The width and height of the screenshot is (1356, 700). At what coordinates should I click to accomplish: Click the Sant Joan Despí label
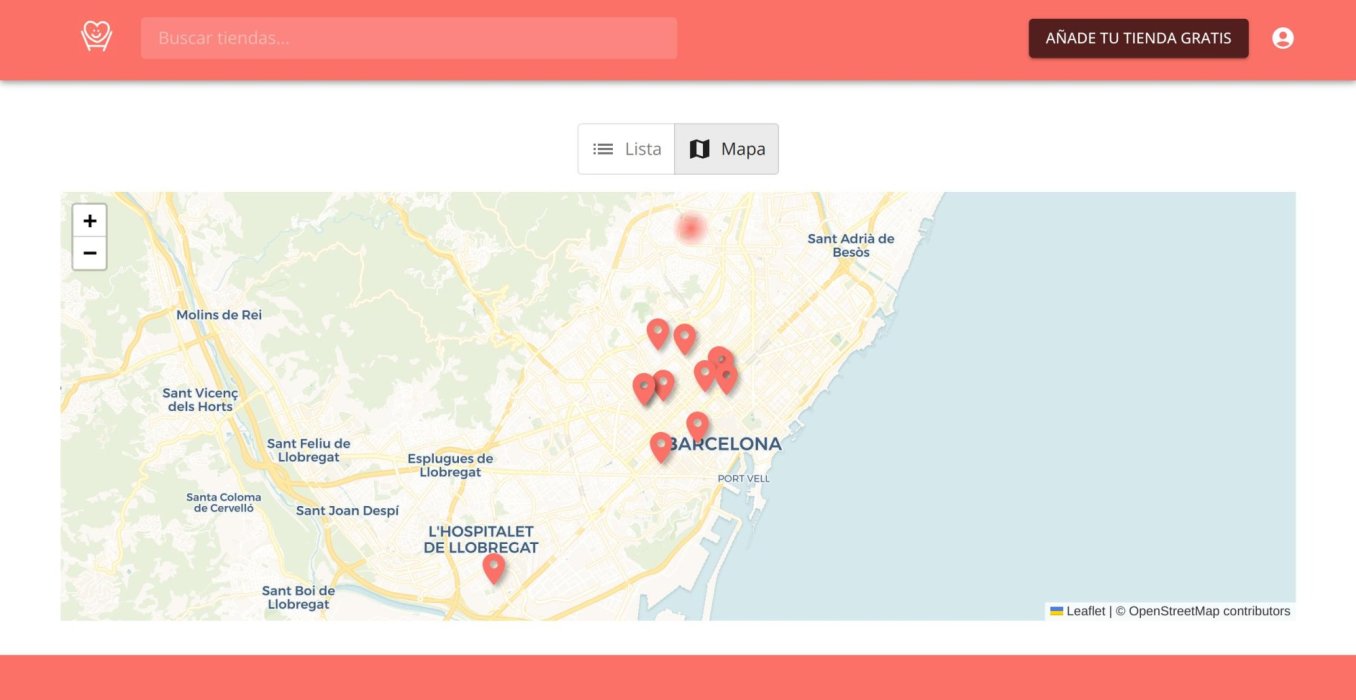(347, 510)
